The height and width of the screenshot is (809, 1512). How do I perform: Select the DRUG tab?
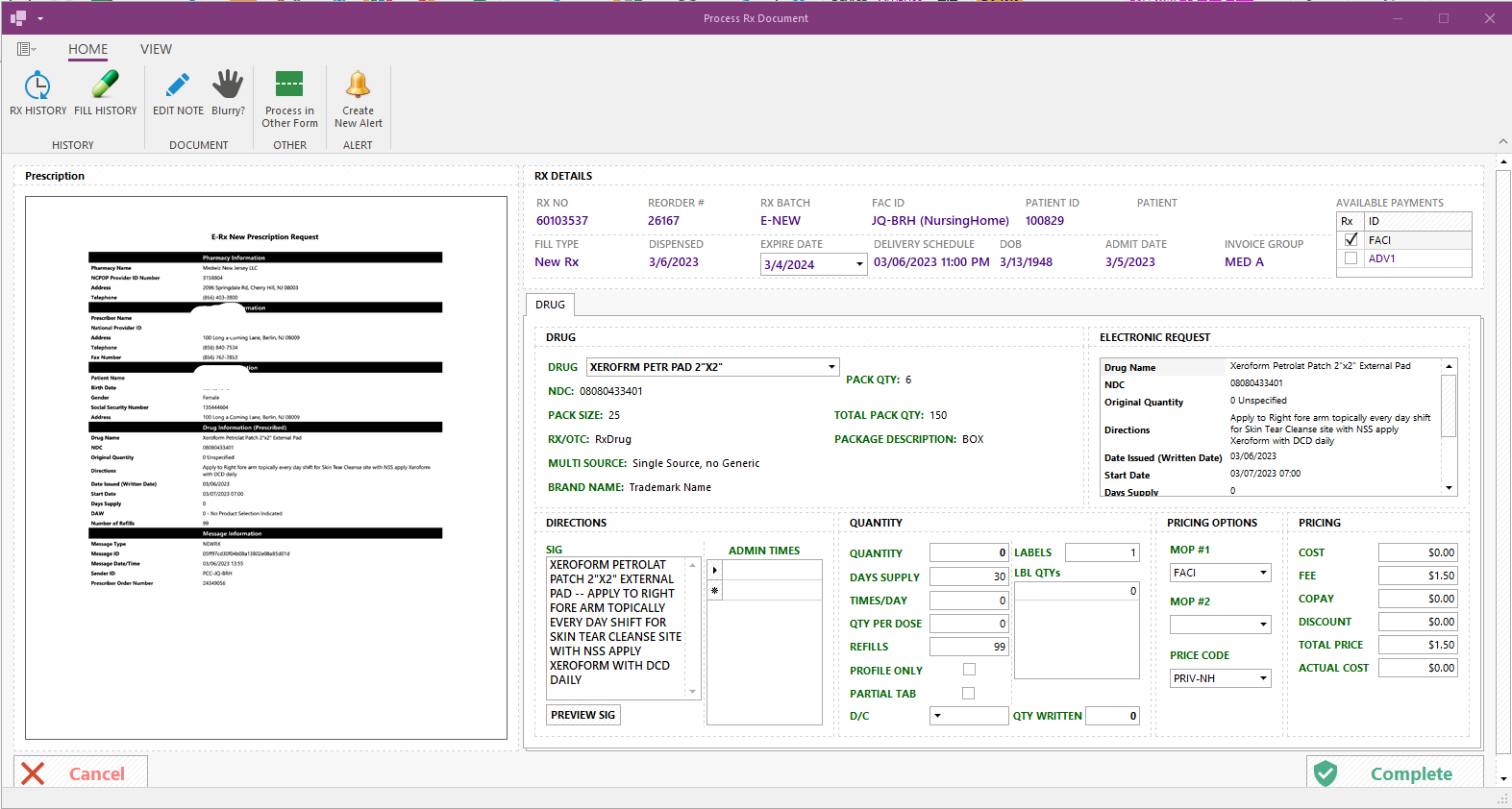pos(550,305)
